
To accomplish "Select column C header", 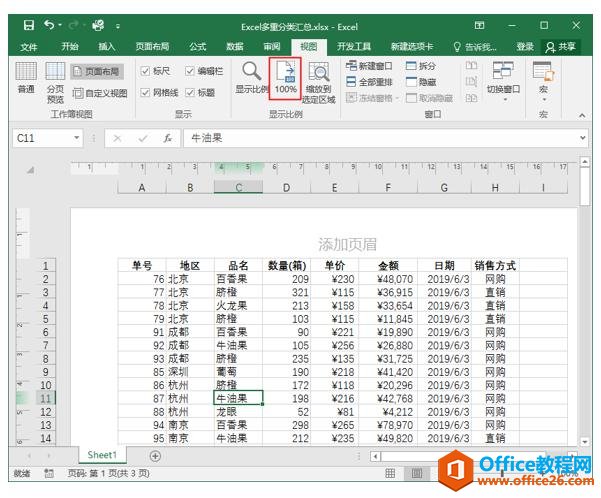I will point(238,187).
